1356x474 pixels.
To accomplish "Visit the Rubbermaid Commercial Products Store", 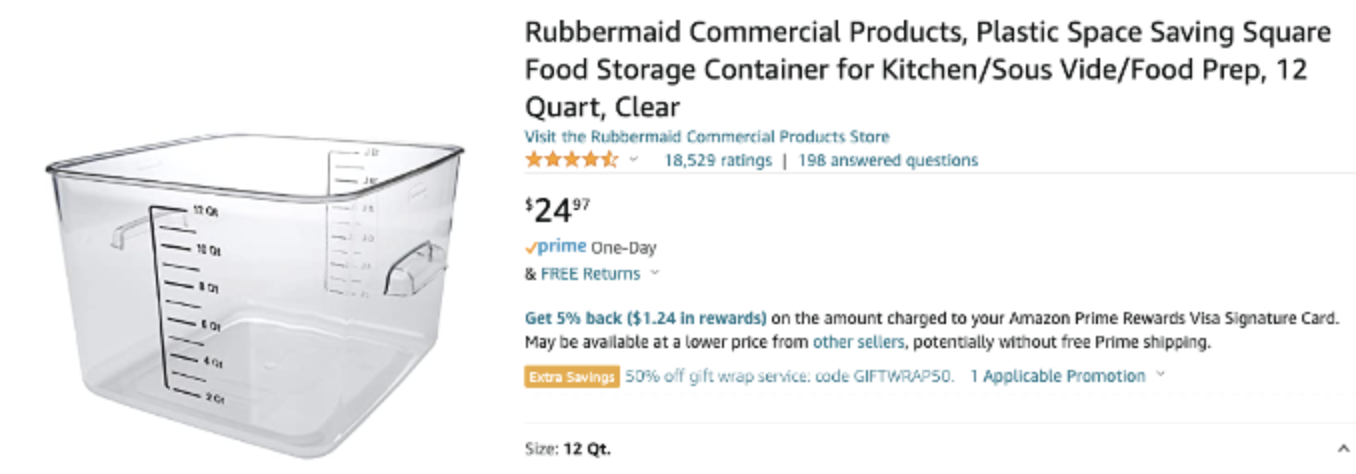I will pyautogui.click(x=706, y=137).
